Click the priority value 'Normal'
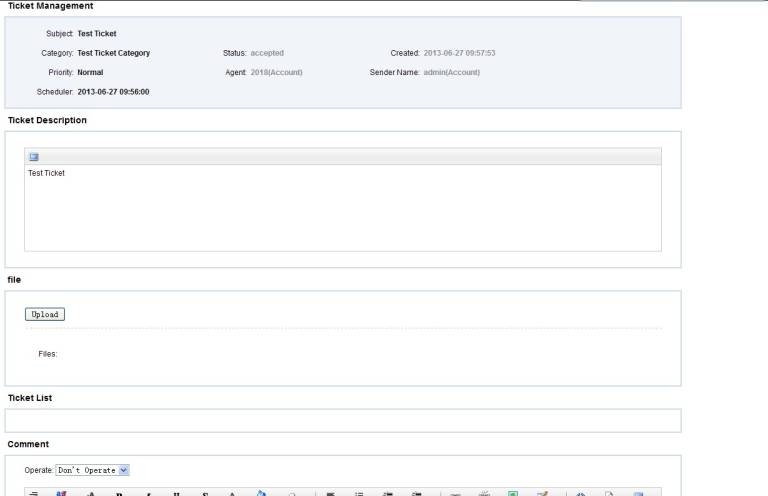 pos(90,72)
